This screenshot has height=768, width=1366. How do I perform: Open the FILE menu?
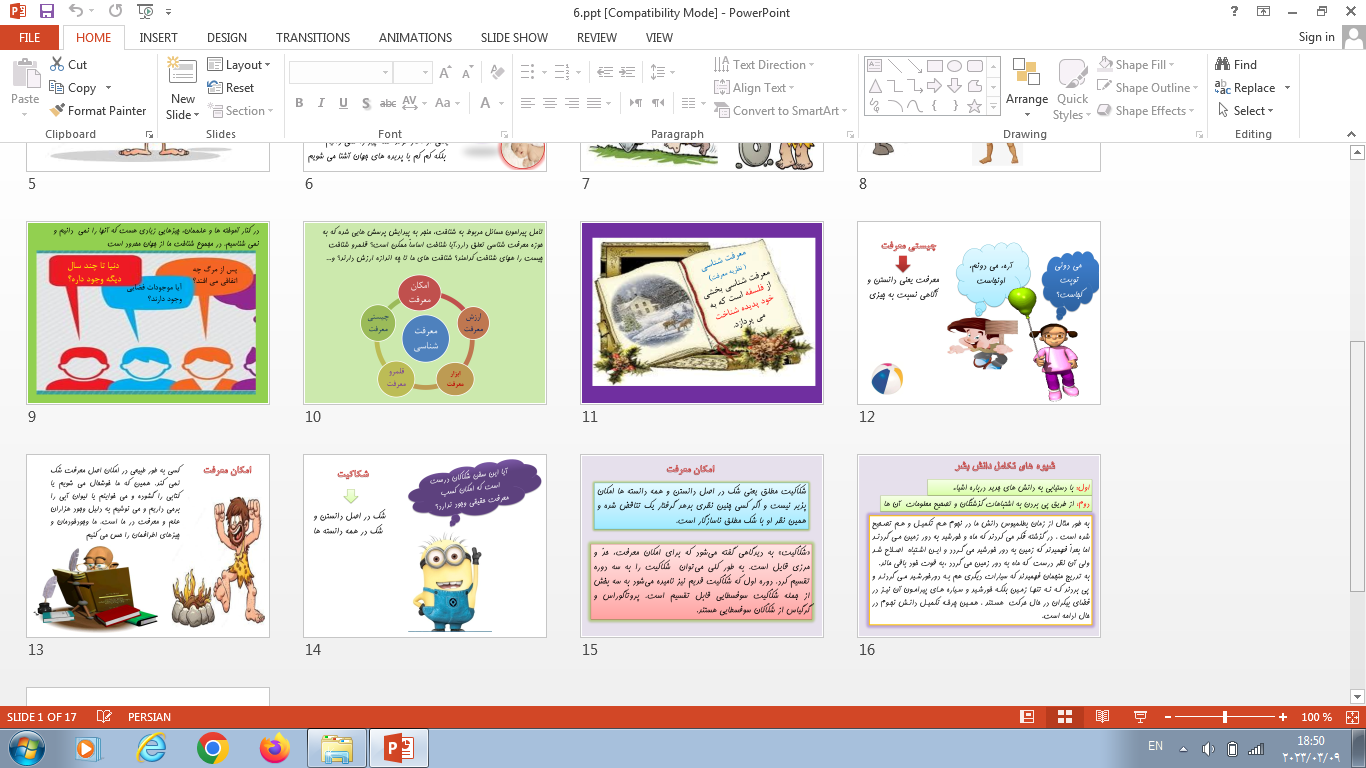coord(29,37)
